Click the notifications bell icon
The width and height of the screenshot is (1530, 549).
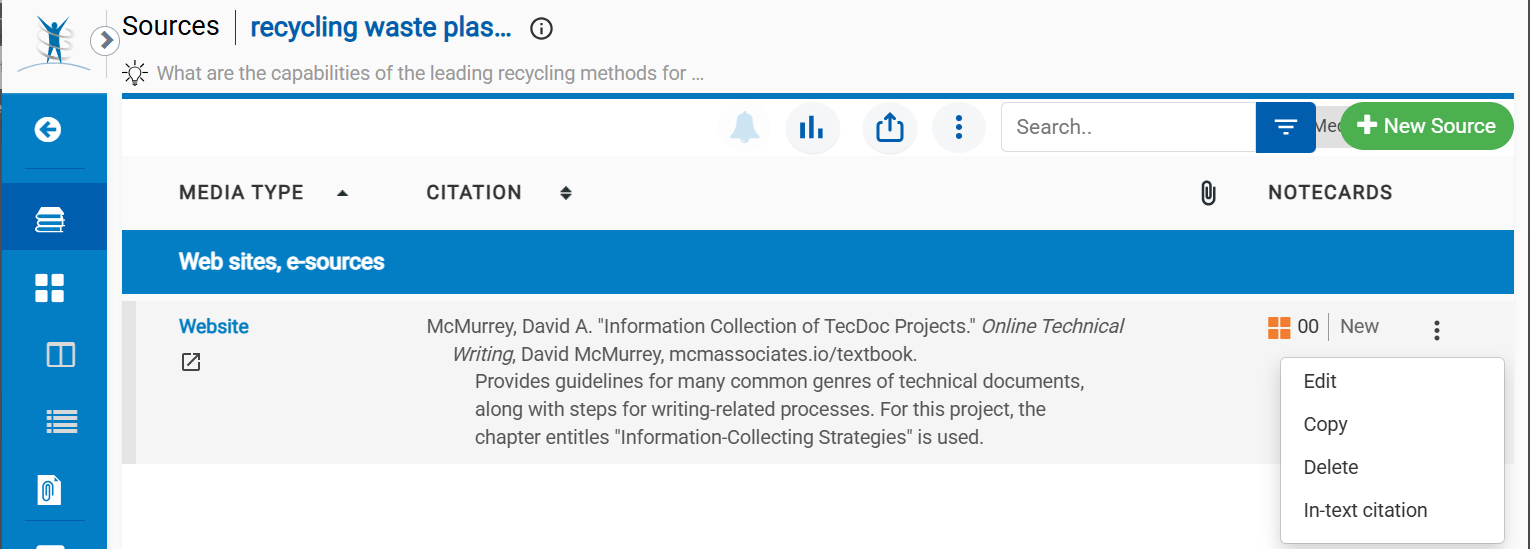coord(744,127)
